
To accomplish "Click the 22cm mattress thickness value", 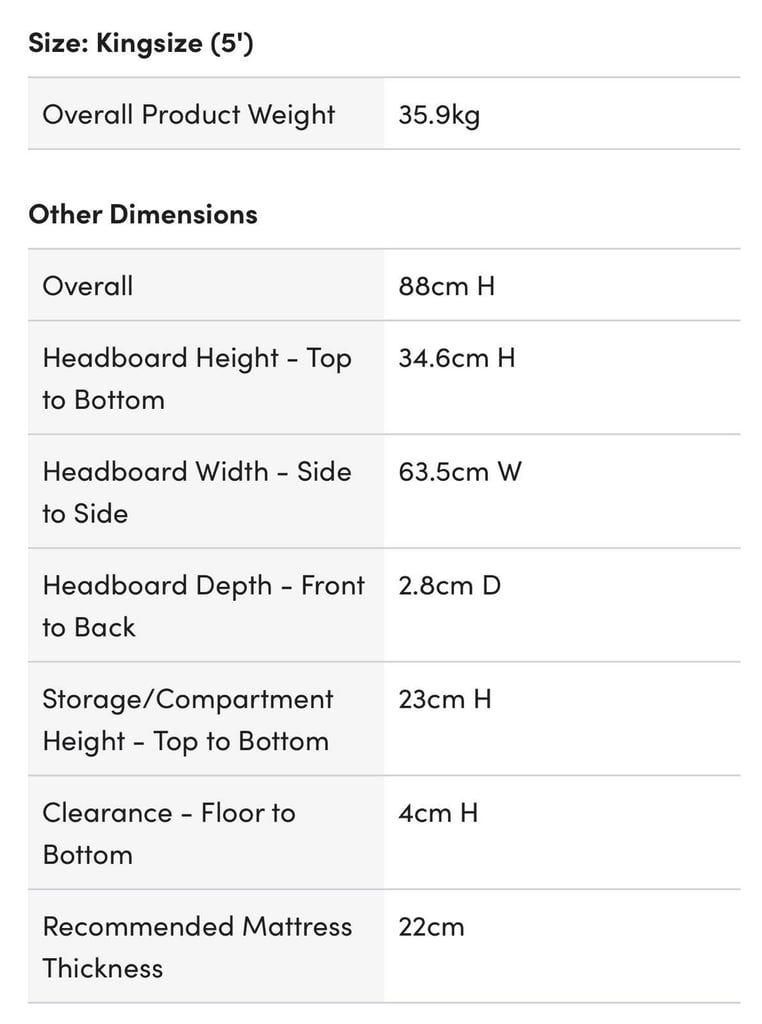I will pos(432,927).
